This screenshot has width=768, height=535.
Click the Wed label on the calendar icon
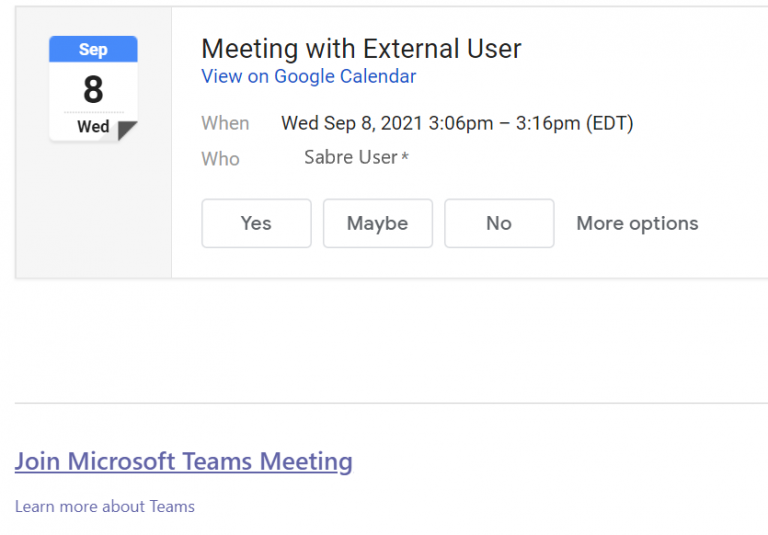click(x=93, y=127)
